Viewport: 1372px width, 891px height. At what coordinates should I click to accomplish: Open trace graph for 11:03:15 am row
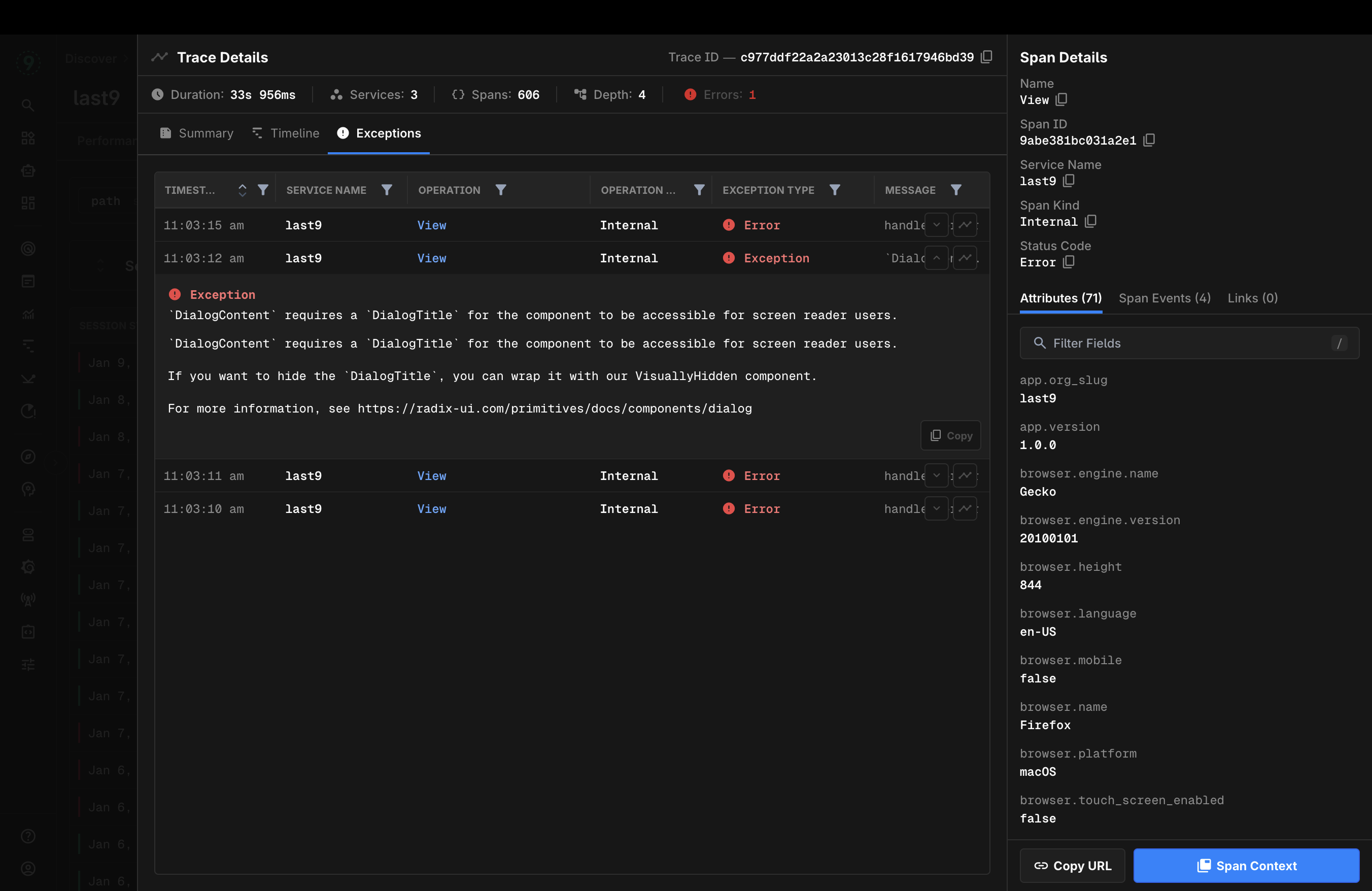(965, 225)
